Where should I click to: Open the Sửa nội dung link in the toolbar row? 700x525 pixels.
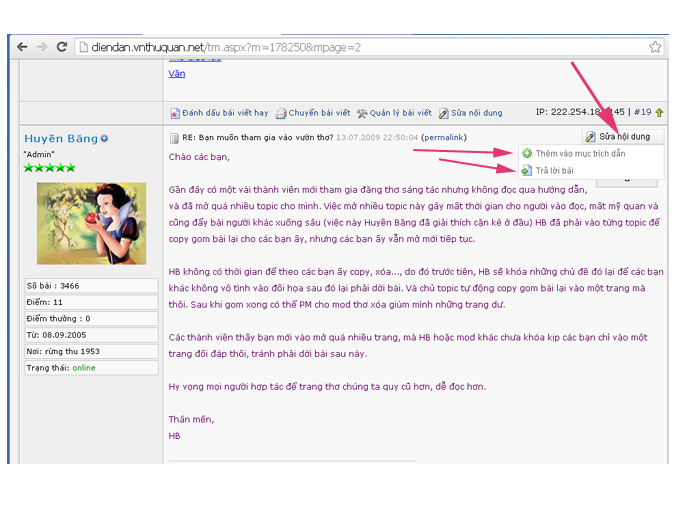(x=476, y=113)
